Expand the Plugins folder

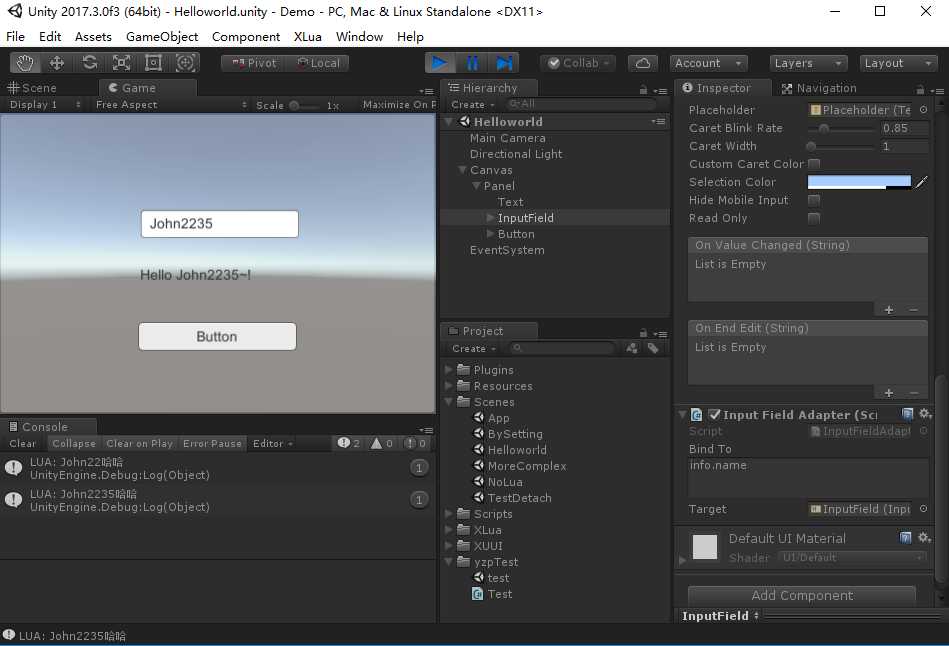pyautogui.click(x=448, y=369)
